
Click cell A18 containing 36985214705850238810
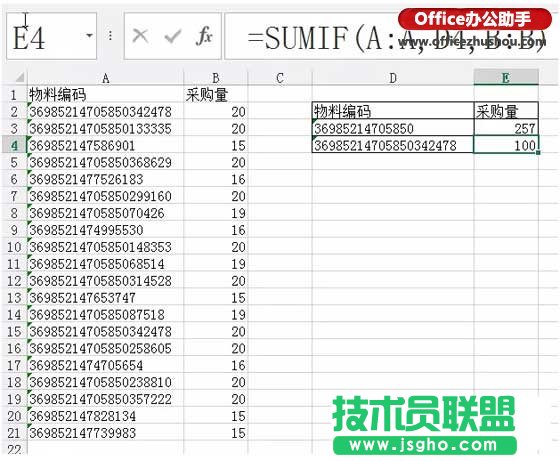pyautogui.click(x=105, y=382)
